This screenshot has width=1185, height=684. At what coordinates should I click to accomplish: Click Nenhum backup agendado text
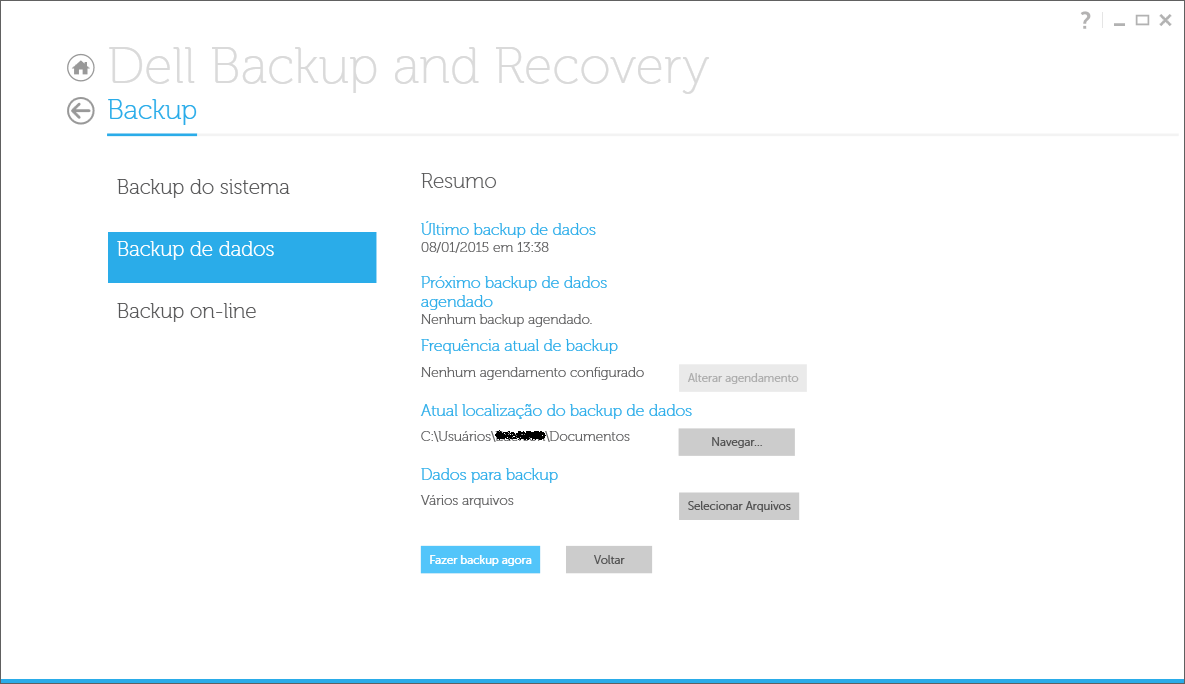click(x=506, y=320)
